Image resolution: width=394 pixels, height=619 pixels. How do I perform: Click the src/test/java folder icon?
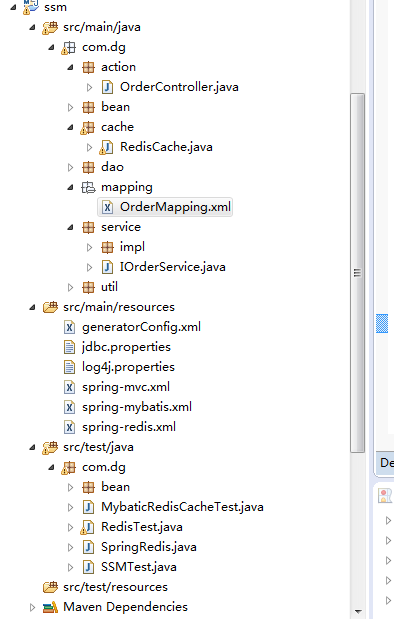pyautogui.click(x=50, y=448)
